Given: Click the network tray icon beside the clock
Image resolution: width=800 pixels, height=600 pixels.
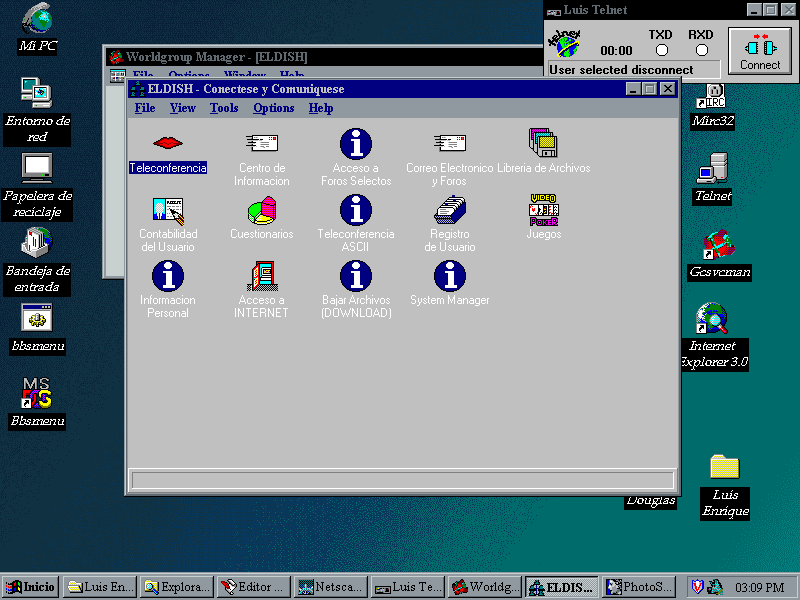Looking at the screenshot, I should pos(715,587).
